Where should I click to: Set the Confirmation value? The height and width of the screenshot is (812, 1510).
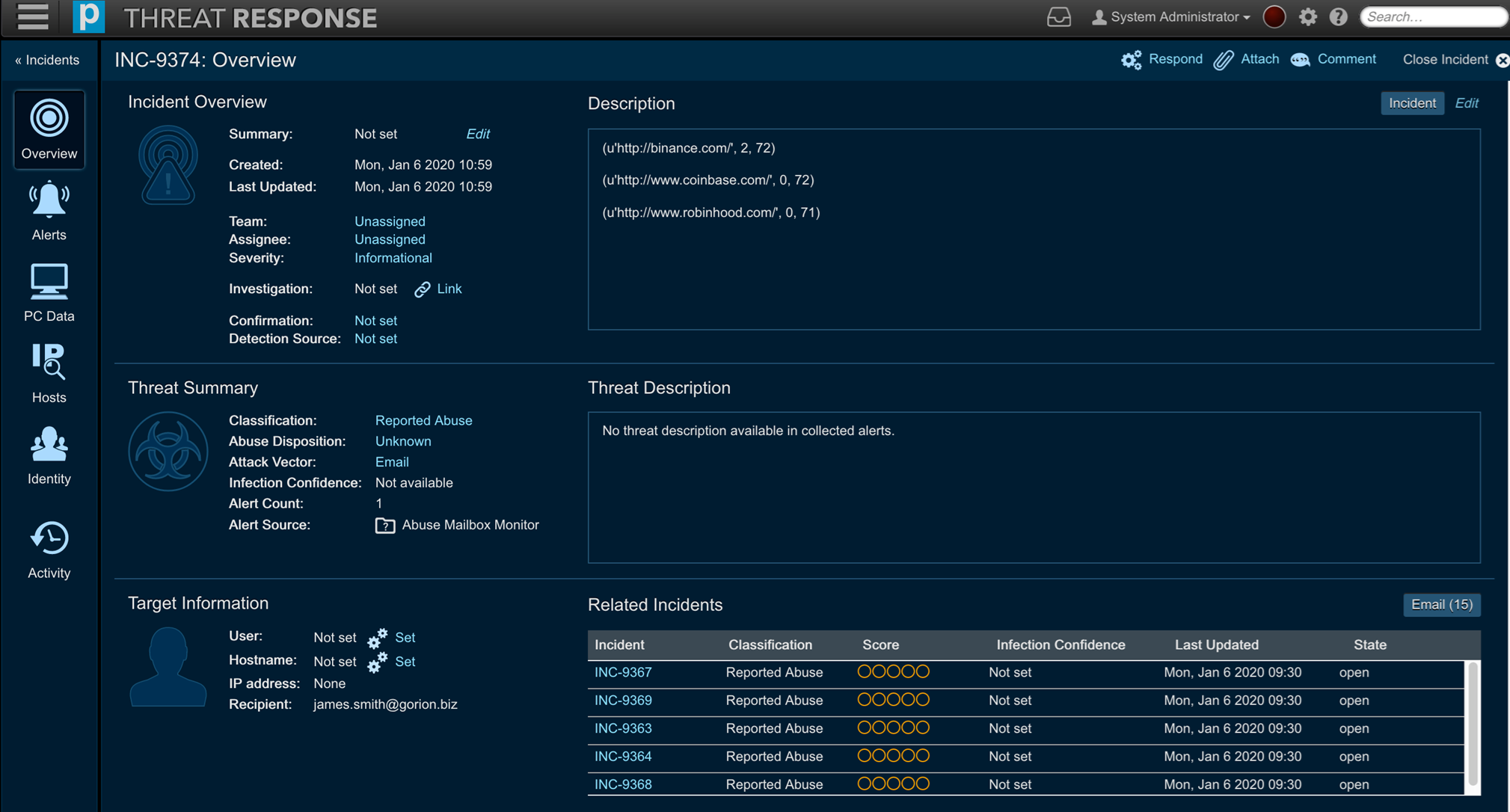pyautogui.click(x=375, y=321)
